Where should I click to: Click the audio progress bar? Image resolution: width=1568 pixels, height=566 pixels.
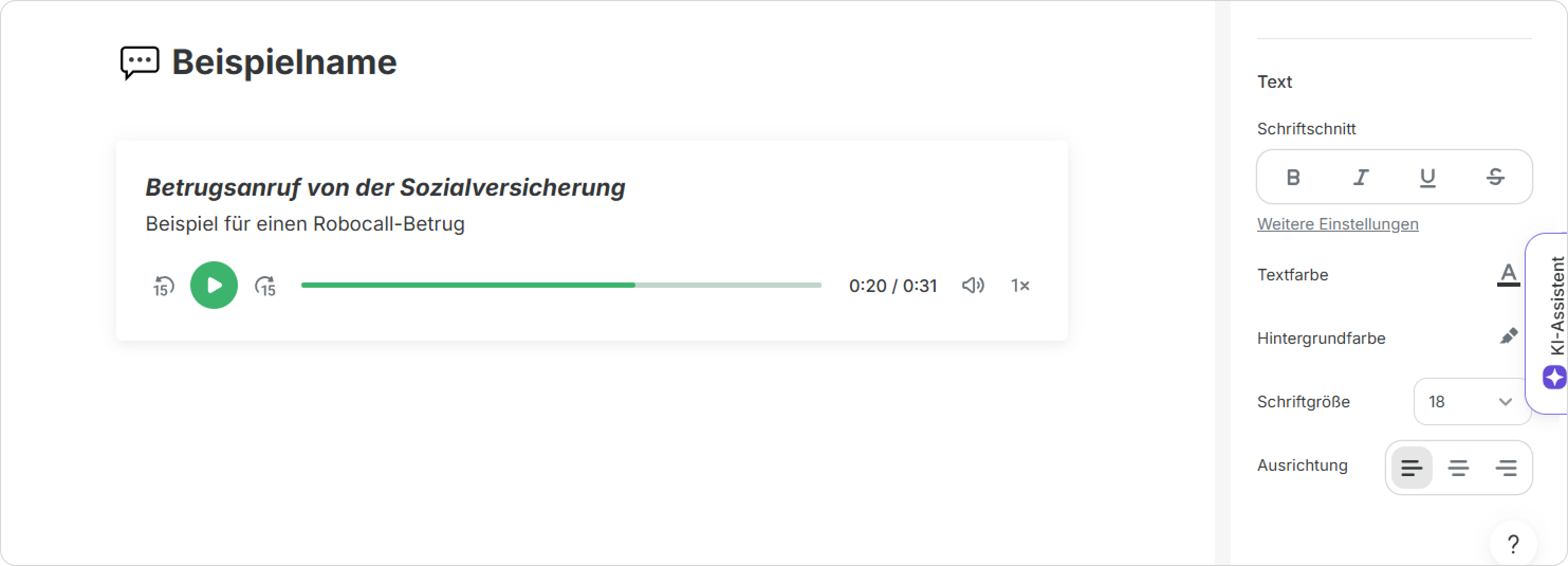(x=560, y=285)
